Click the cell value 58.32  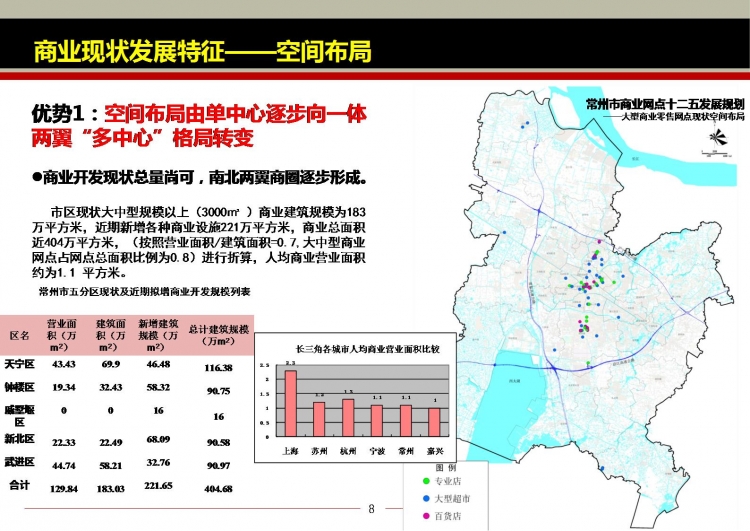pyautogui.click(x=158, y=387)
